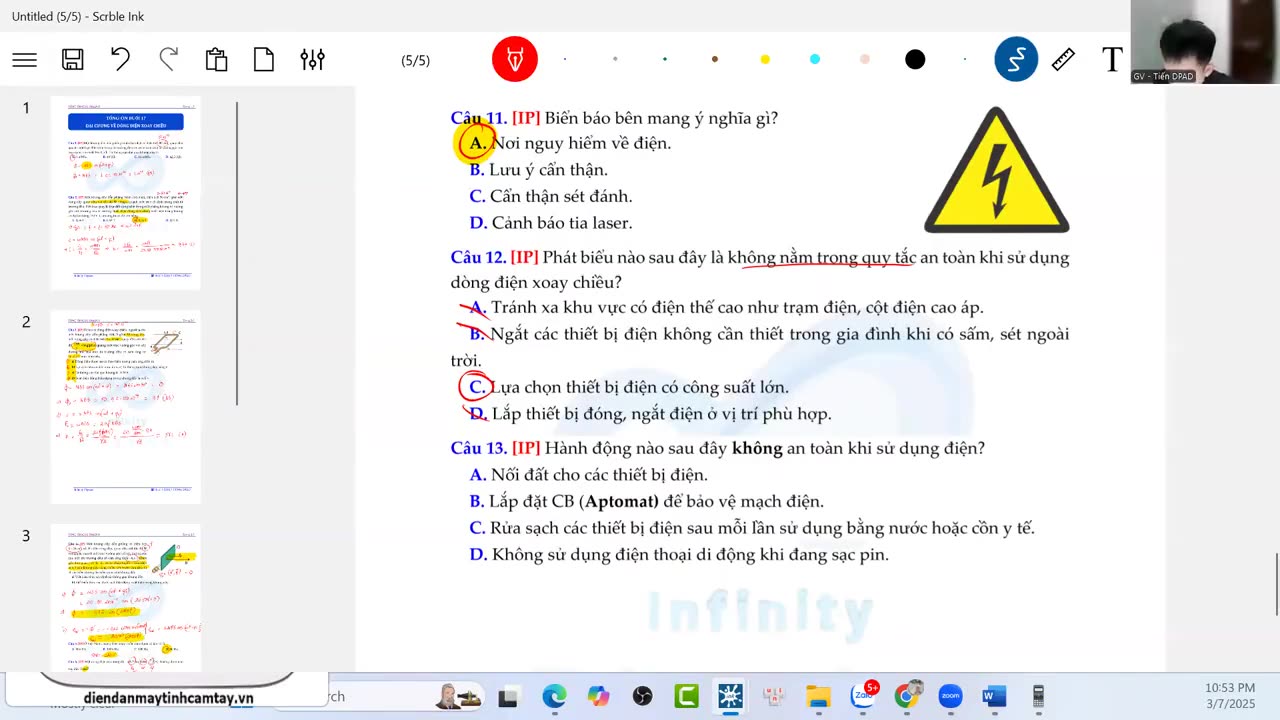This screenshot has height=720, width=1280.
Task: Pick the pale pink highlighter color
Action: tap(865, 59)
